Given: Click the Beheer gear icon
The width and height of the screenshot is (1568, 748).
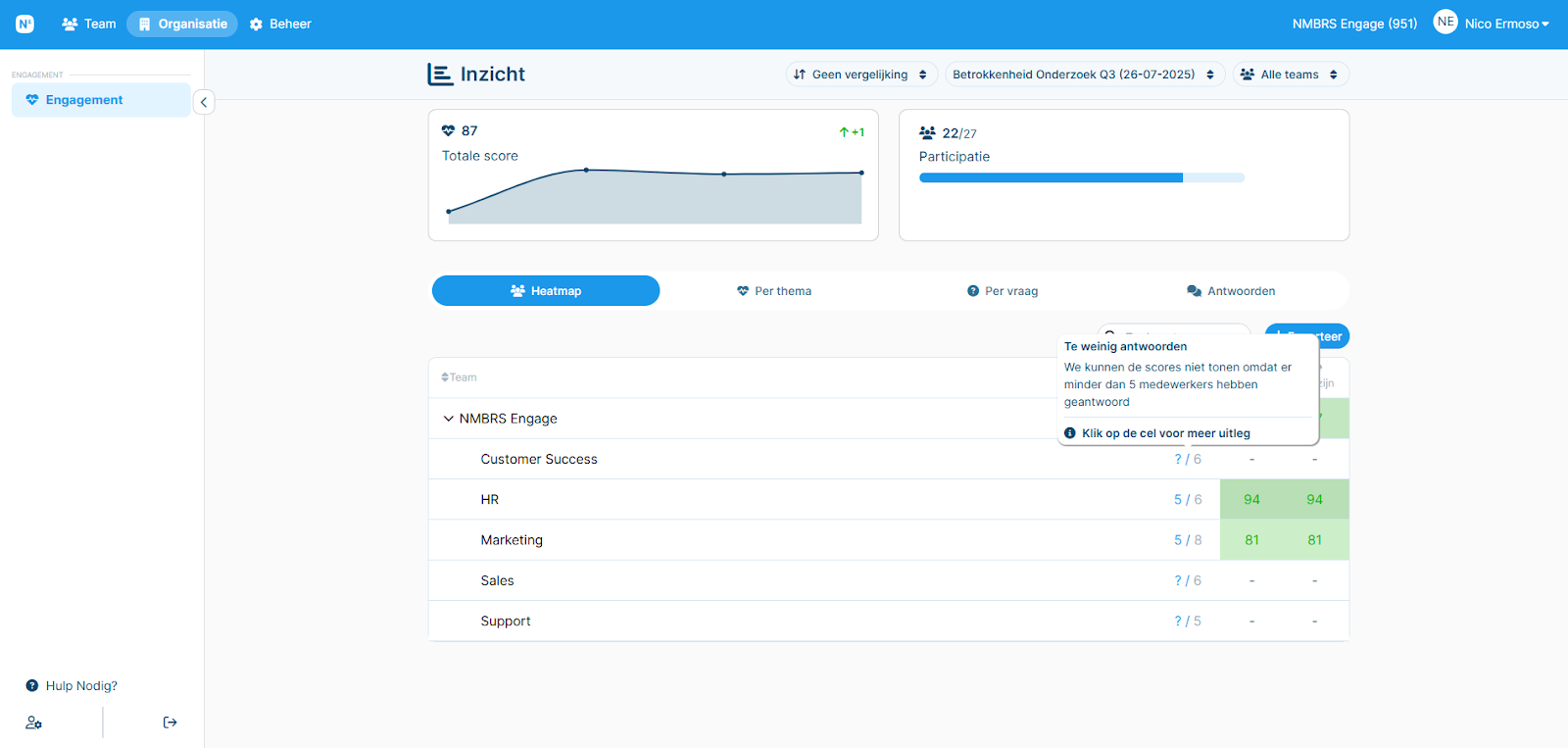Looking at the screenshot, I should tap(256, 25).
